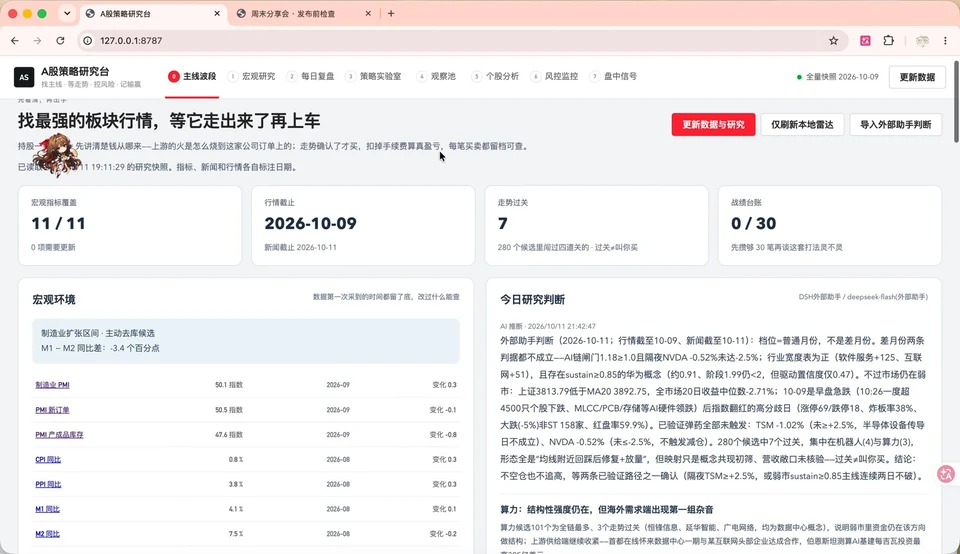Viewport: 960px width, 554px height.
Task: Click the red 更新数据与研究 button
Action: (713, 125)
